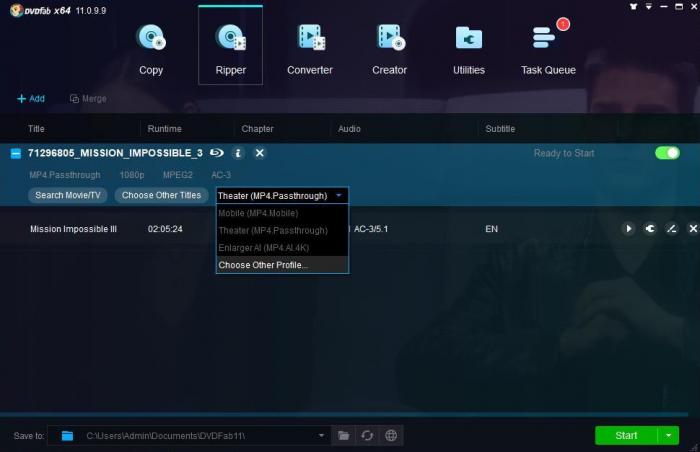
Task: Click the Runtime column header
Action: [x=164, y=129]
